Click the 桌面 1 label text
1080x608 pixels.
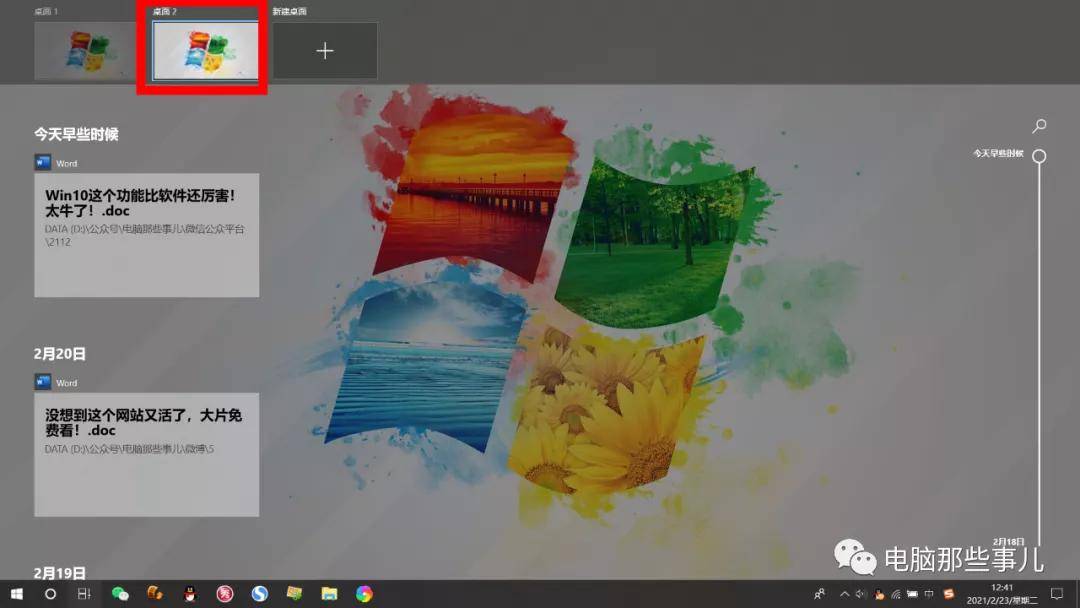tap(47, 12)
